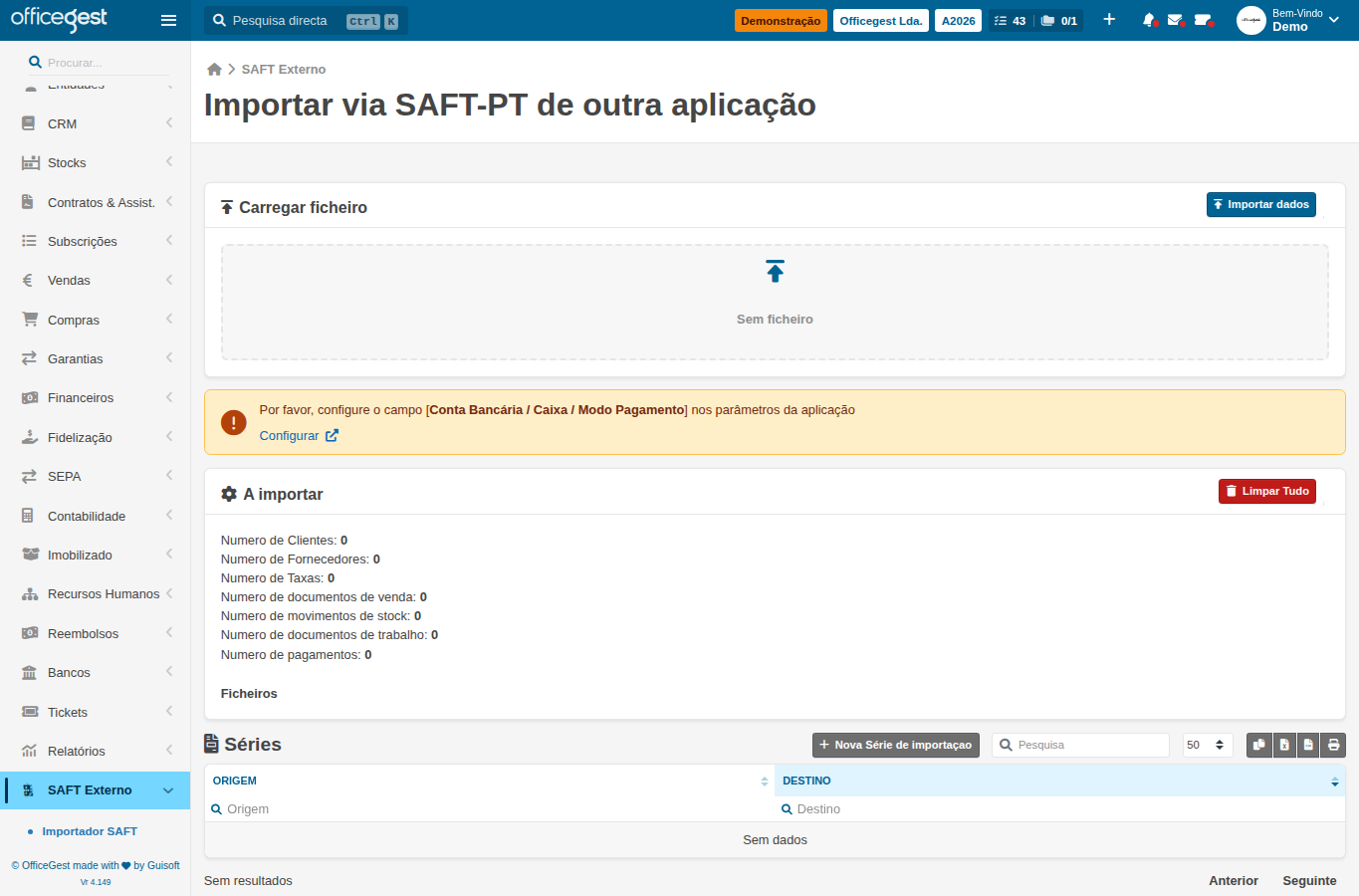Expand the Garantias menu chevron
Viewport: 1359px width, 896px height.
[169, 357]
